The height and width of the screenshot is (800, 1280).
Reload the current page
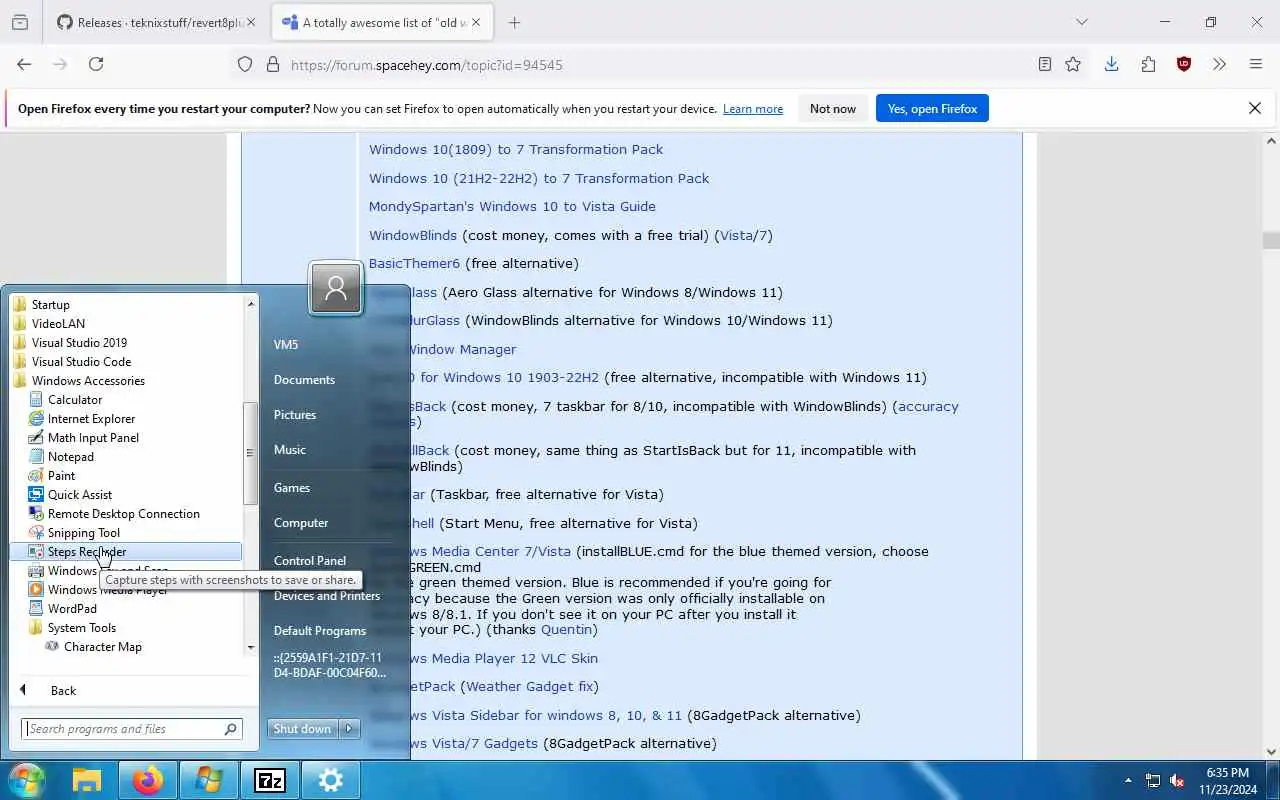click(96, 64)
